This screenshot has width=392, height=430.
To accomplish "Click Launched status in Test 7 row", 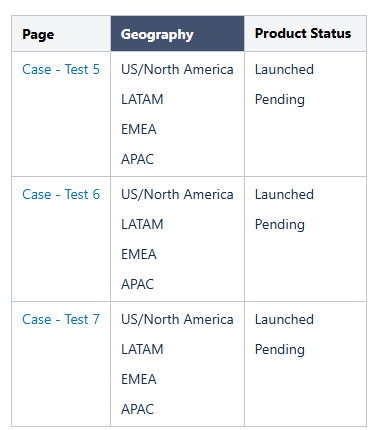I will [284, 319].
